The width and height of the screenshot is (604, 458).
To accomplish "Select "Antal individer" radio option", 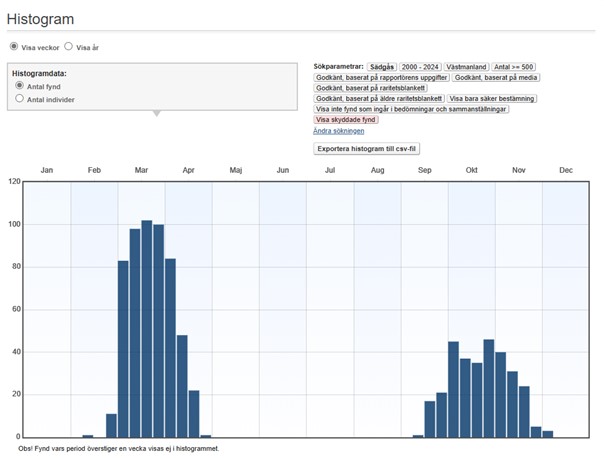I will tap(20, 100).
